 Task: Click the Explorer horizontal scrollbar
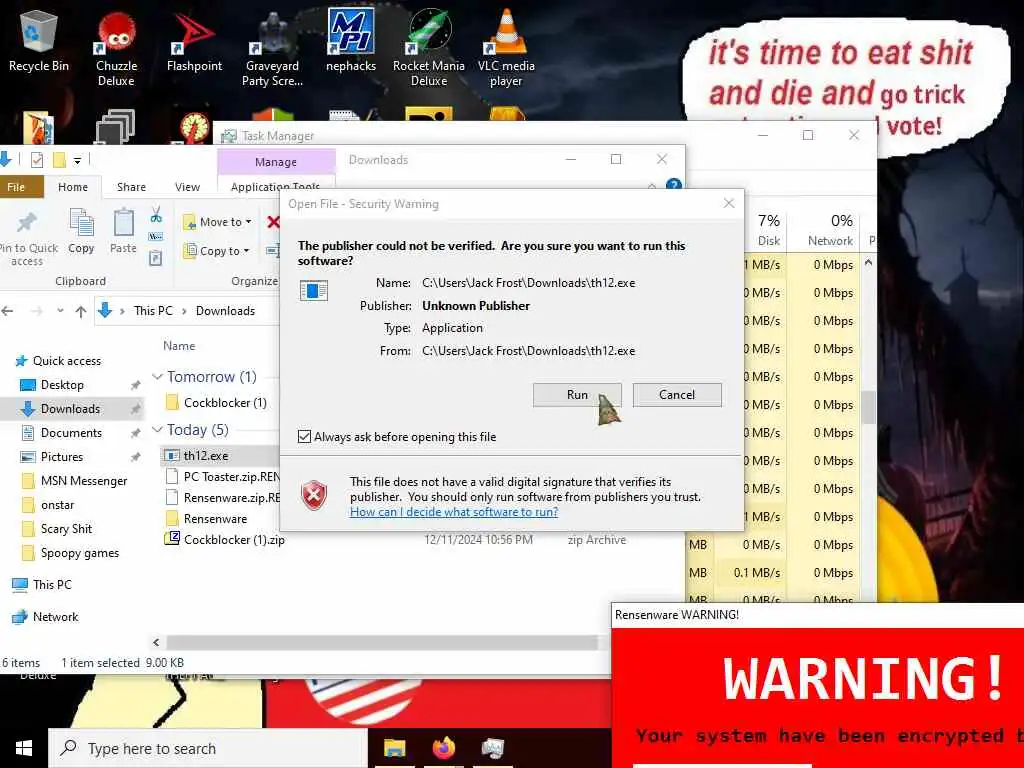point(383,643)
